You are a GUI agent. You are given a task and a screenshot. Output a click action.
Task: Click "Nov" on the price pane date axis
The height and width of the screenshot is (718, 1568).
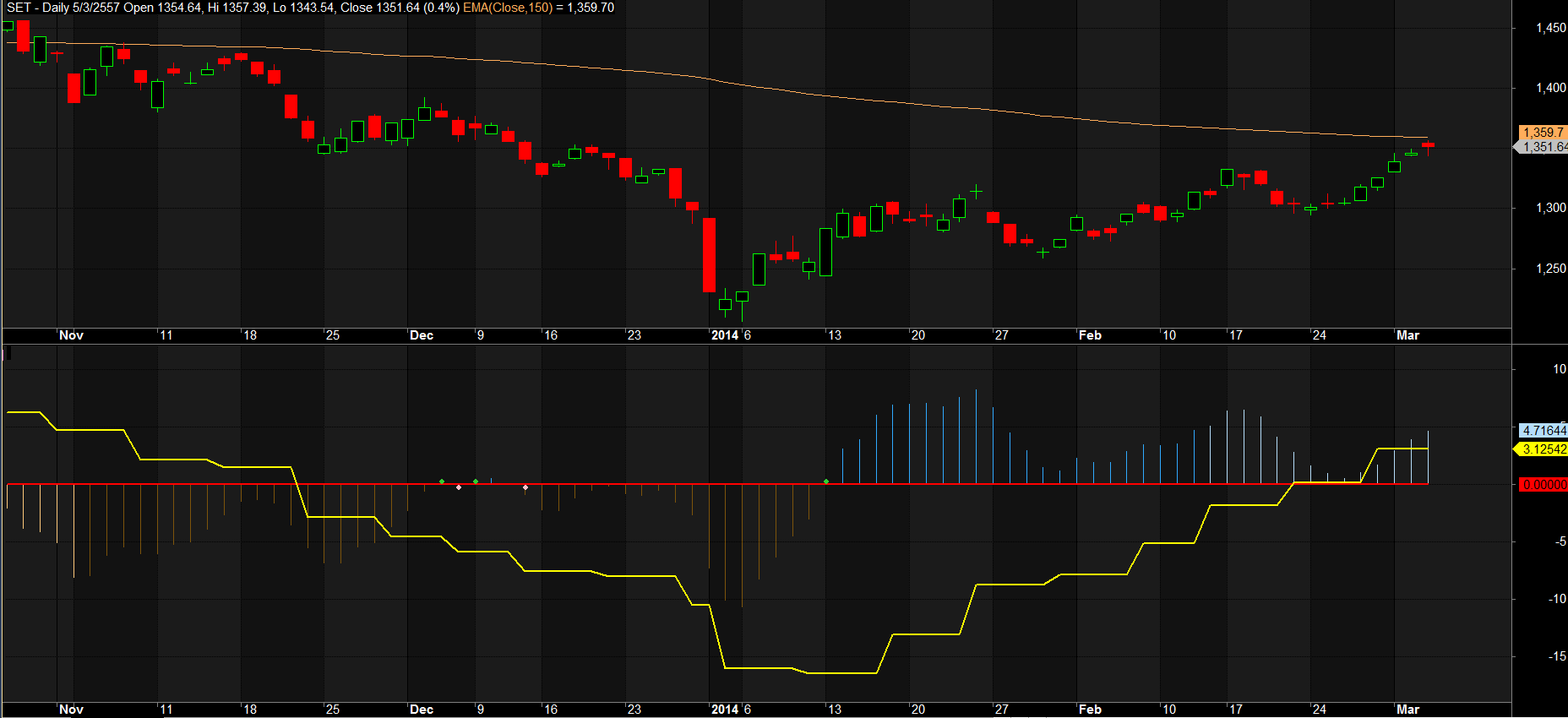(x=71, y=335)
